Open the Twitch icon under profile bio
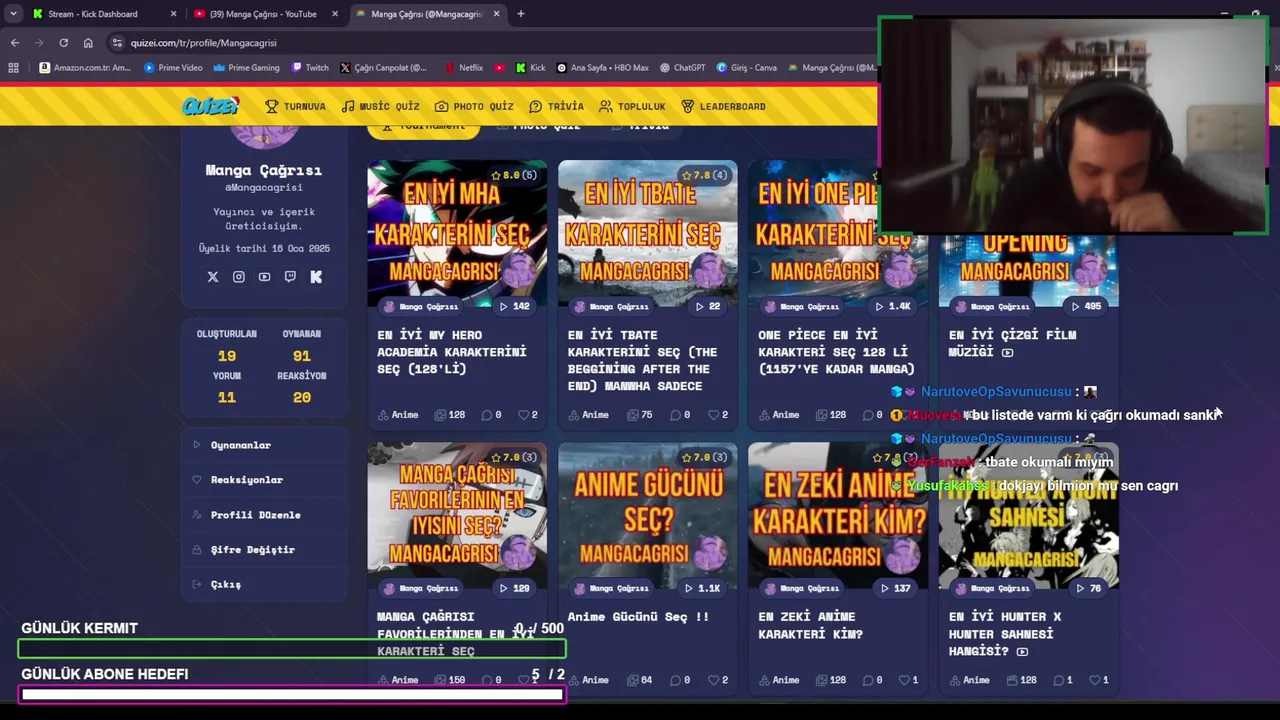This screenshot has width=1280, height=720. (290, 277)
